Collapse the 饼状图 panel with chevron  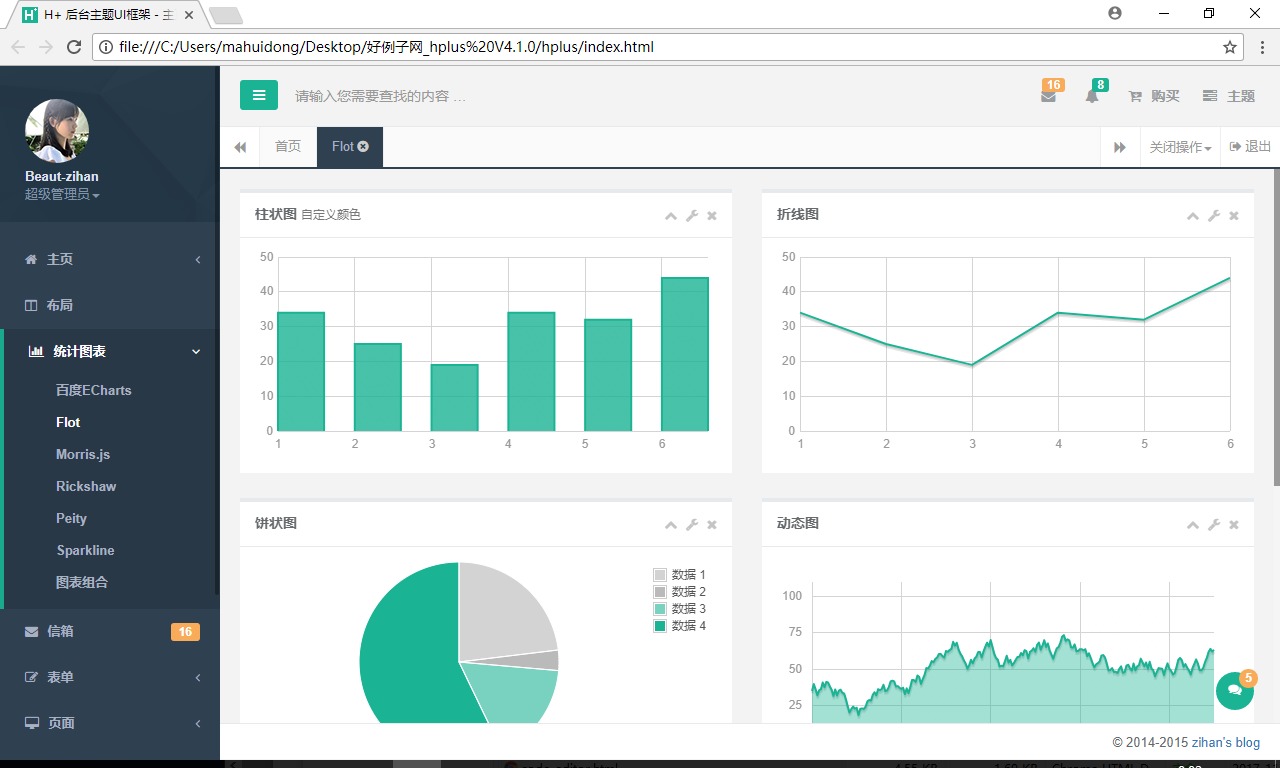(671, 525)
